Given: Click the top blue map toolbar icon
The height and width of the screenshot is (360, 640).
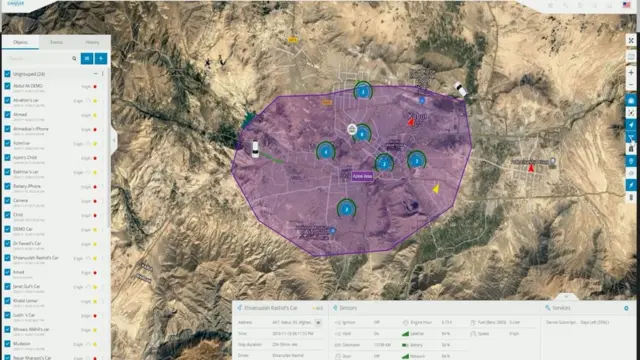Looking at the screenshot, I should 631,100.
